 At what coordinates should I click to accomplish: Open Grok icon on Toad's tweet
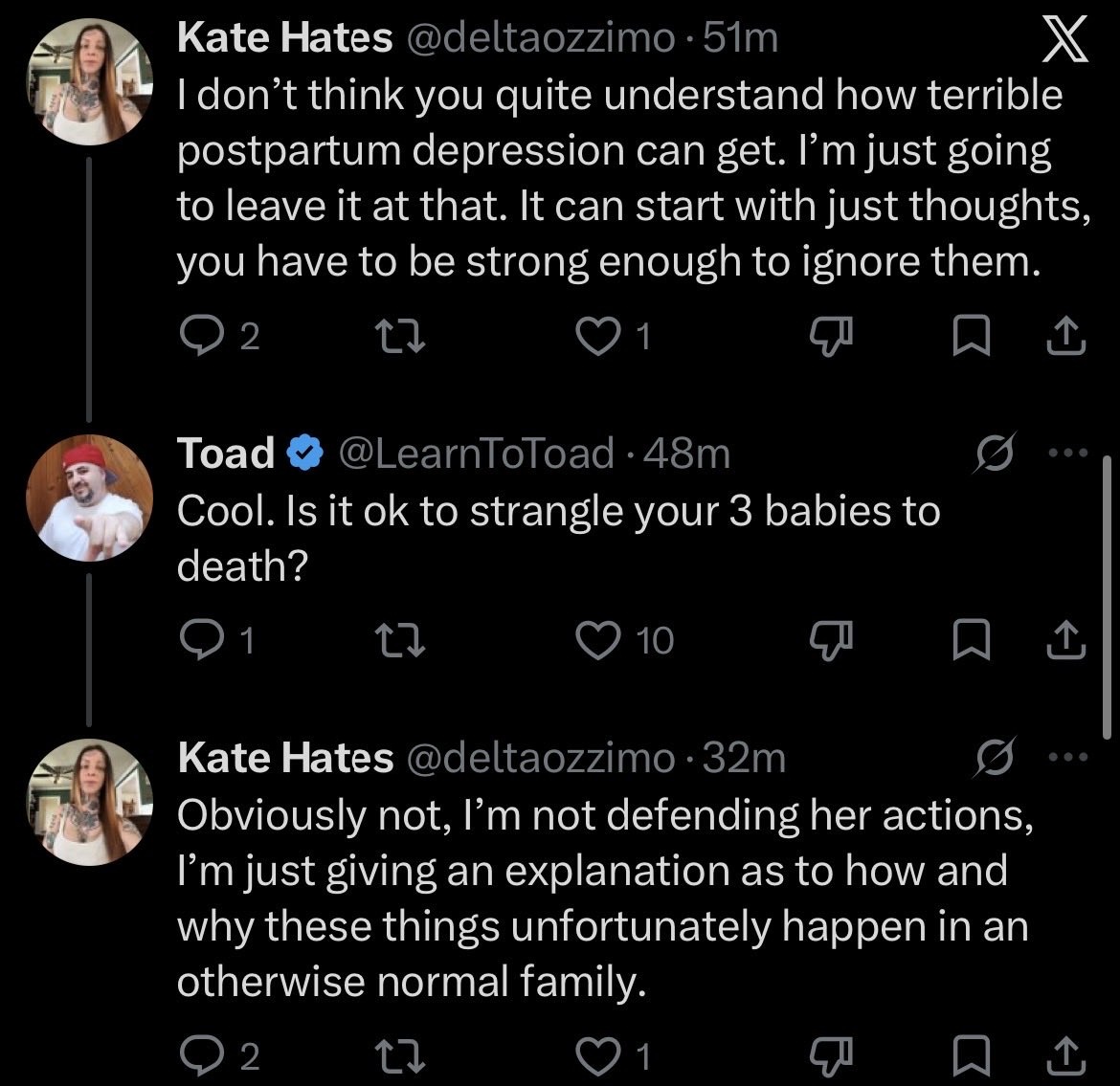coord(995,453)
